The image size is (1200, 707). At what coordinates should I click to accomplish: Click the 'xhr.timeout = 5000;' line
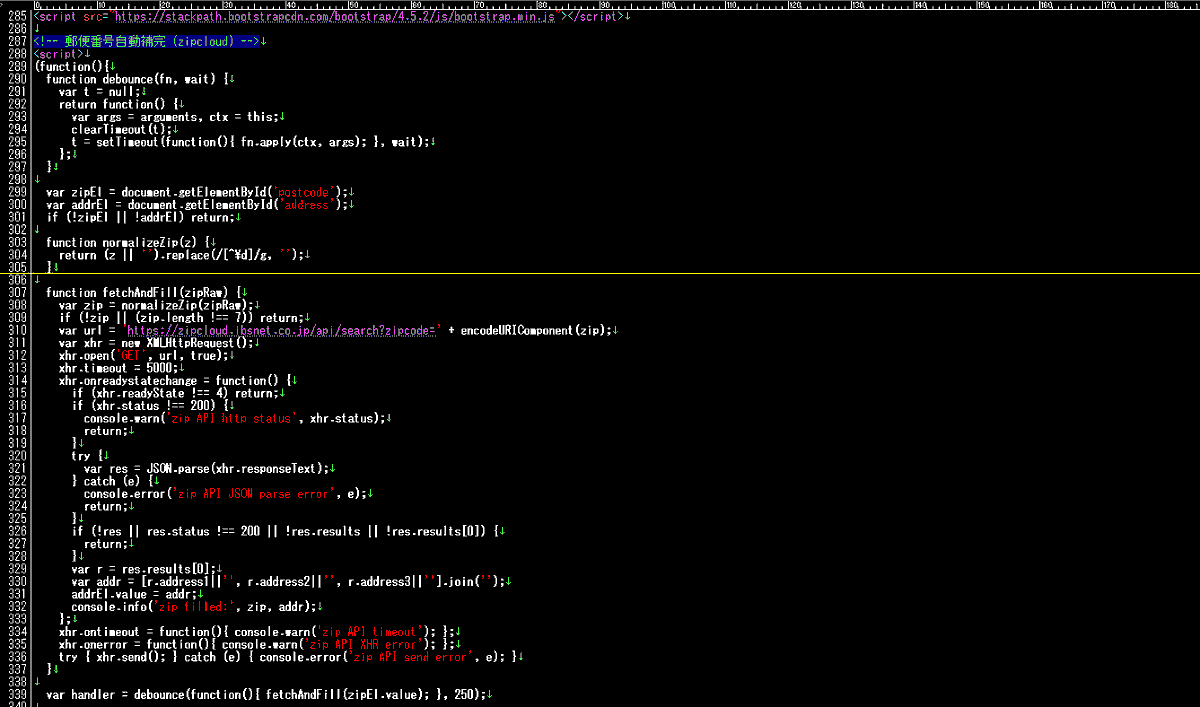click(x=118, y=368)
